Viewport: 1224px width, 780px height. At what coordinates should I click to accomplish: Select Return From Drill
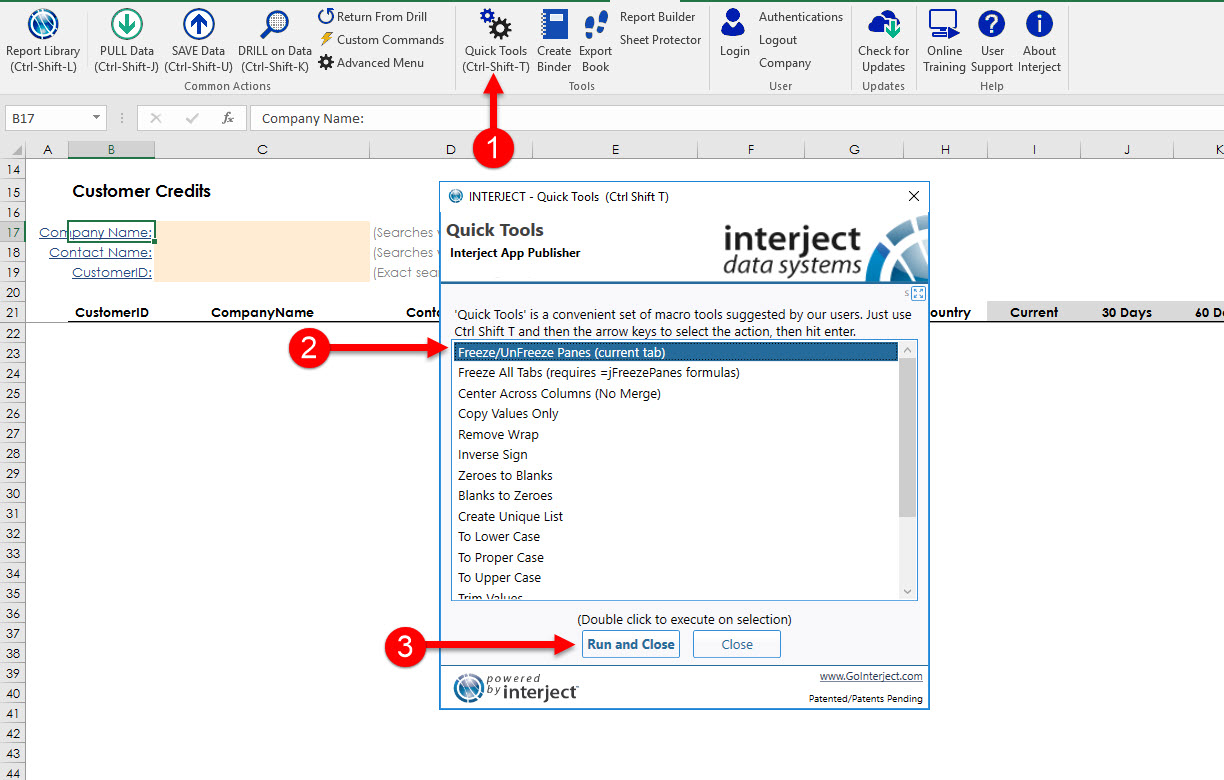coord(373,17)
